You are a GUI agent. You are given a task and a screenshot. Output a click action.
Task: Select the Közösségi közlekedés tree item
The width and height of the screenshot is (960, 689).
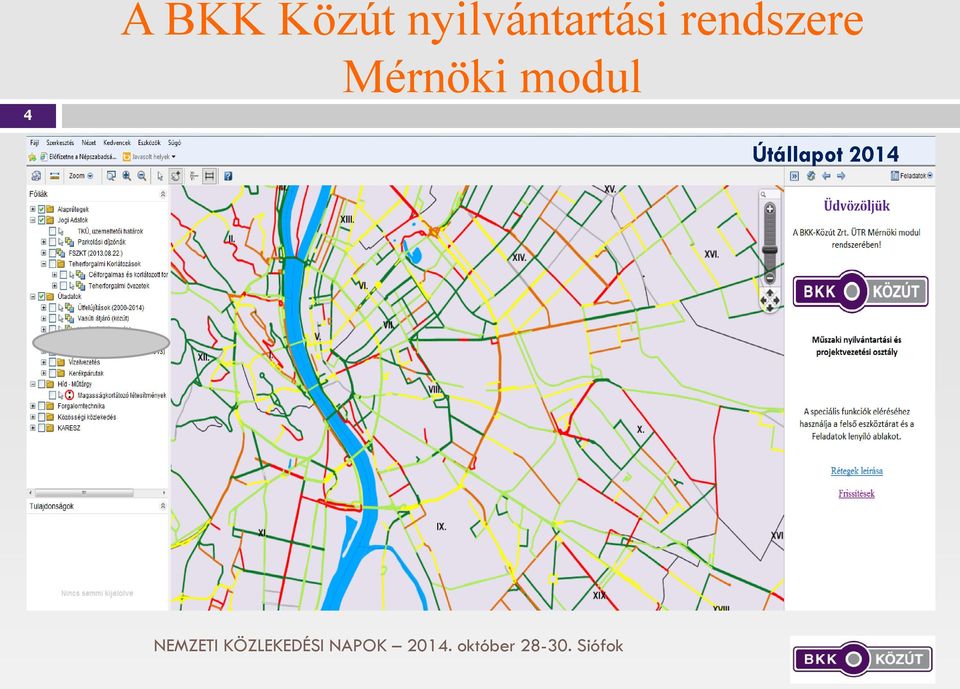click(x=86, y=417)
